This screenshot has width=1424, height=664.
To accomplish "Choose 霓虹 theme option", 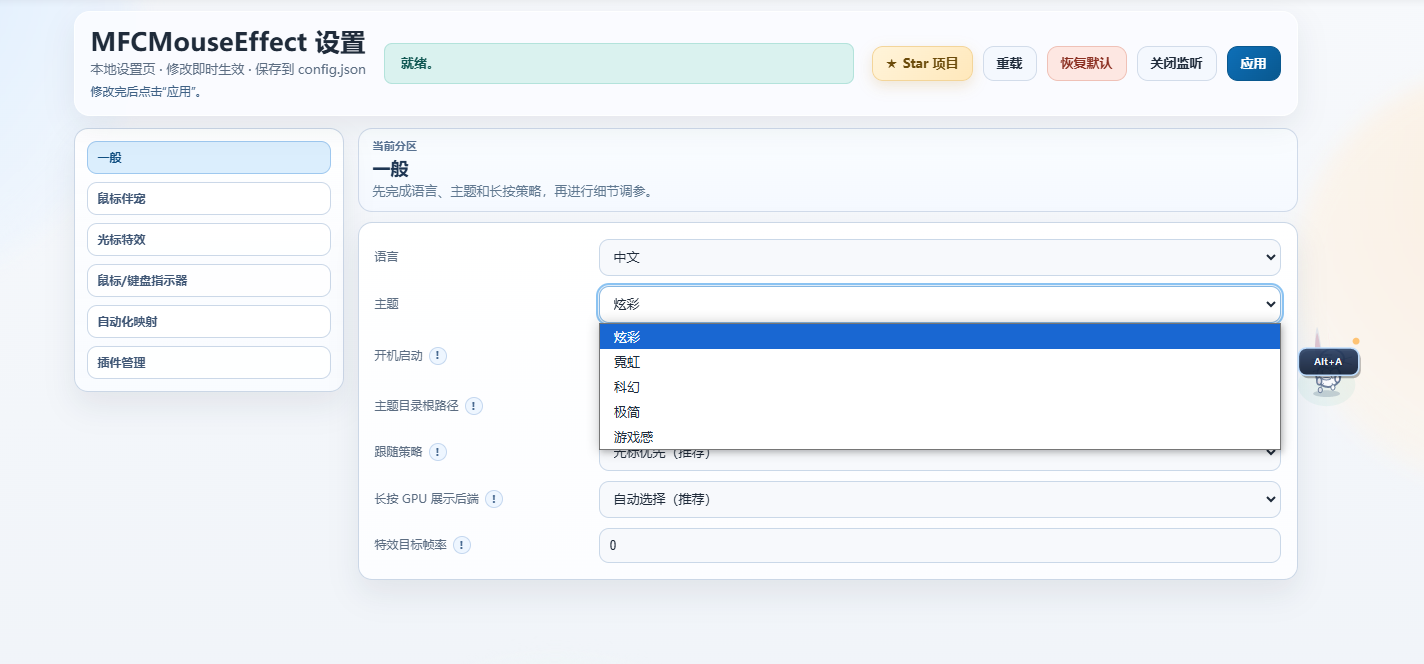I will point(939,362).
